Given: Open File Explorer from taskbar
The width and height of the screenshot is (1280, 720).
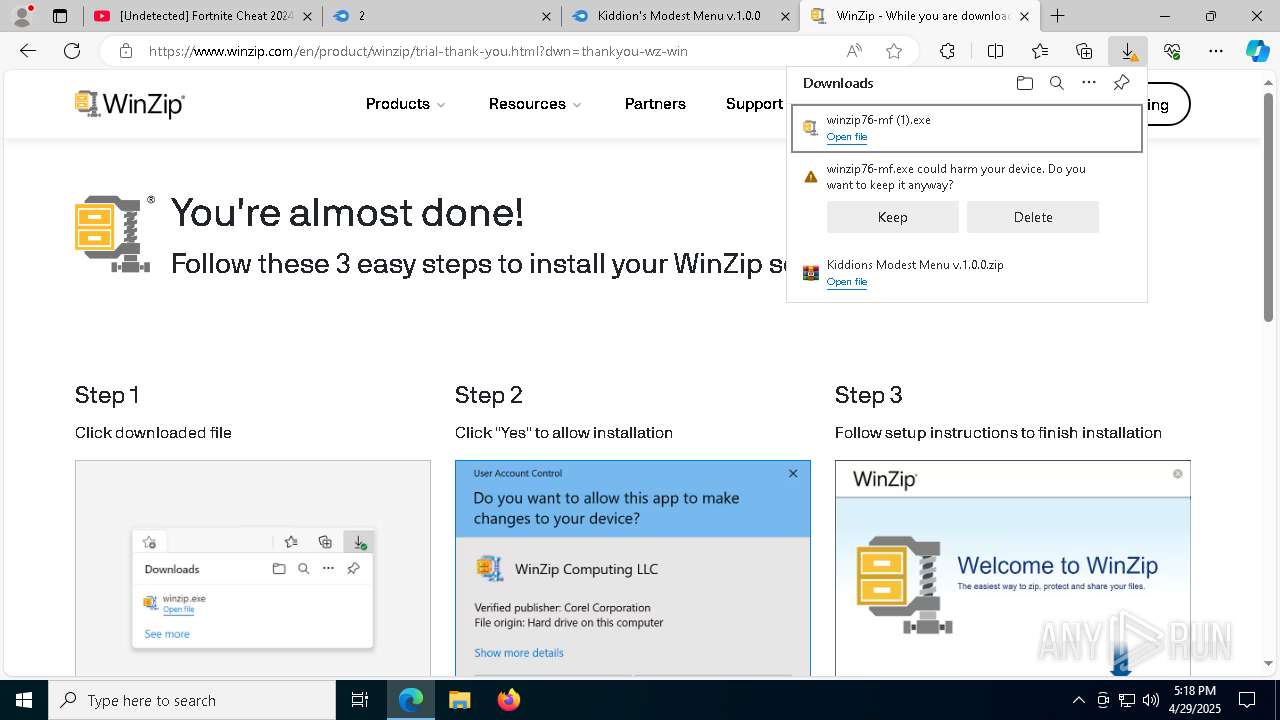Looking at the screenshot, I should coord(459,700).
